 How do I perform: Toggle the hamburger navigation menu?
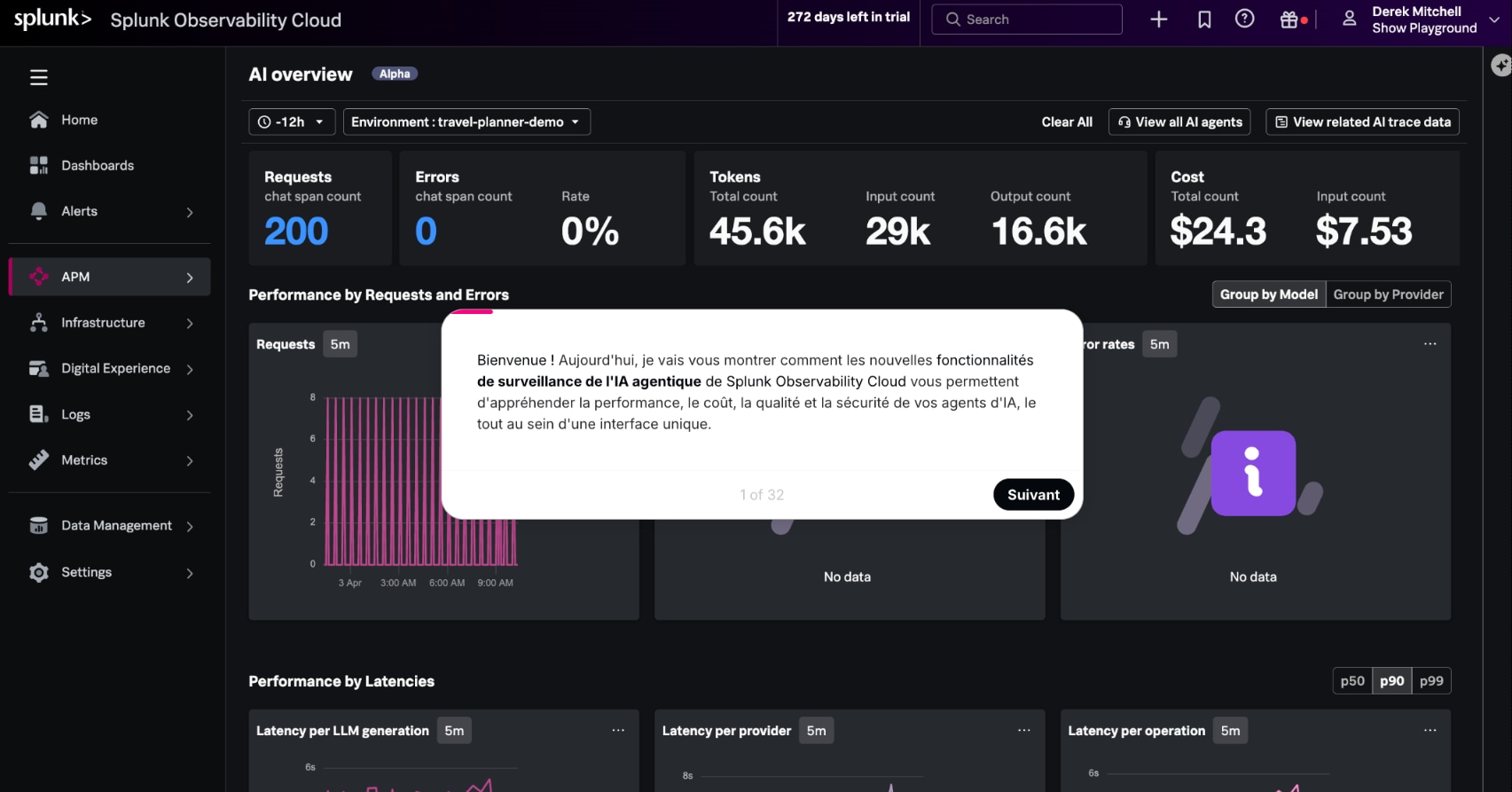pyautogui.click(x=39, y=78)
